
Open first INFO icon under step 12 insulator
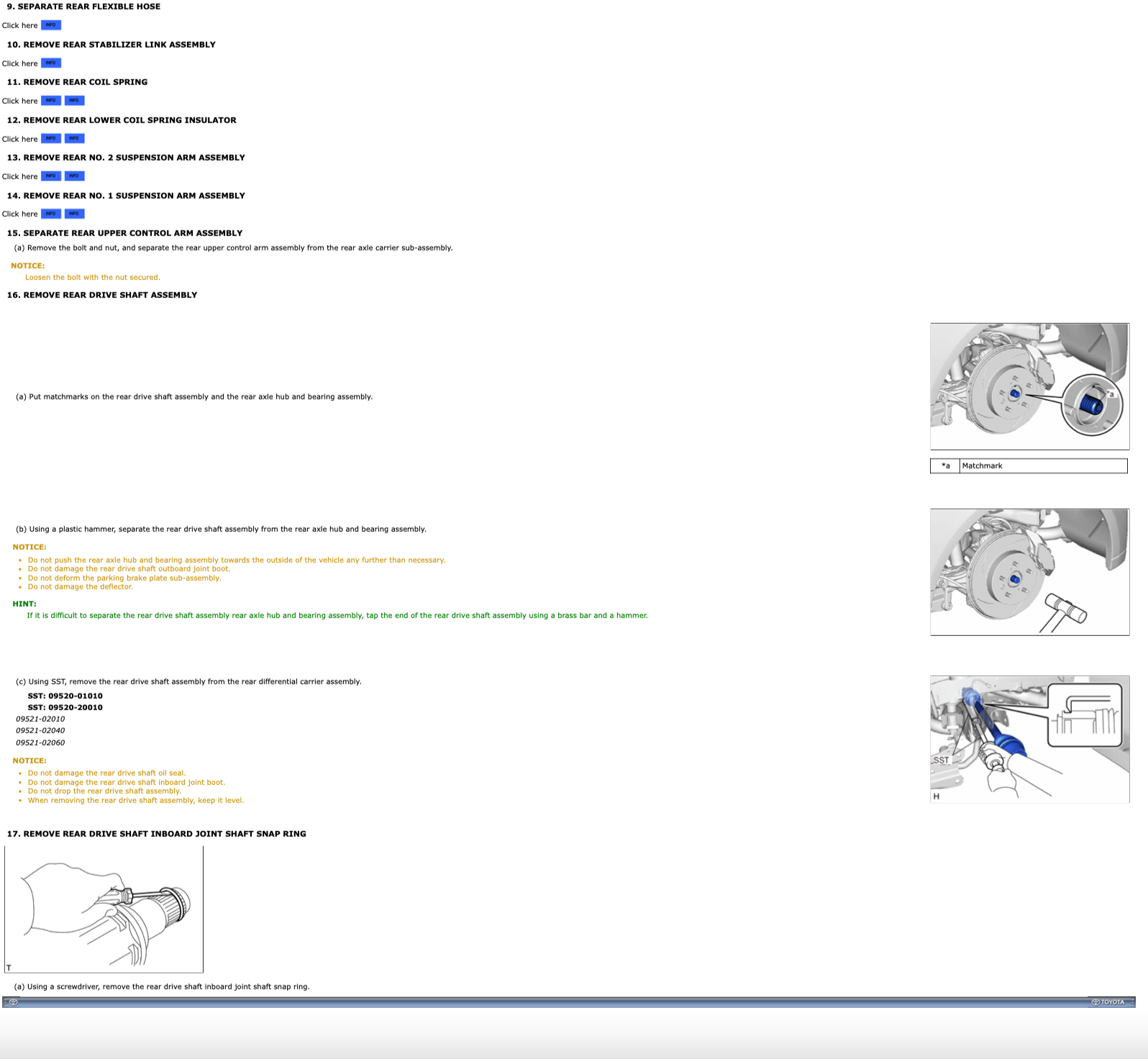[51, 139]
